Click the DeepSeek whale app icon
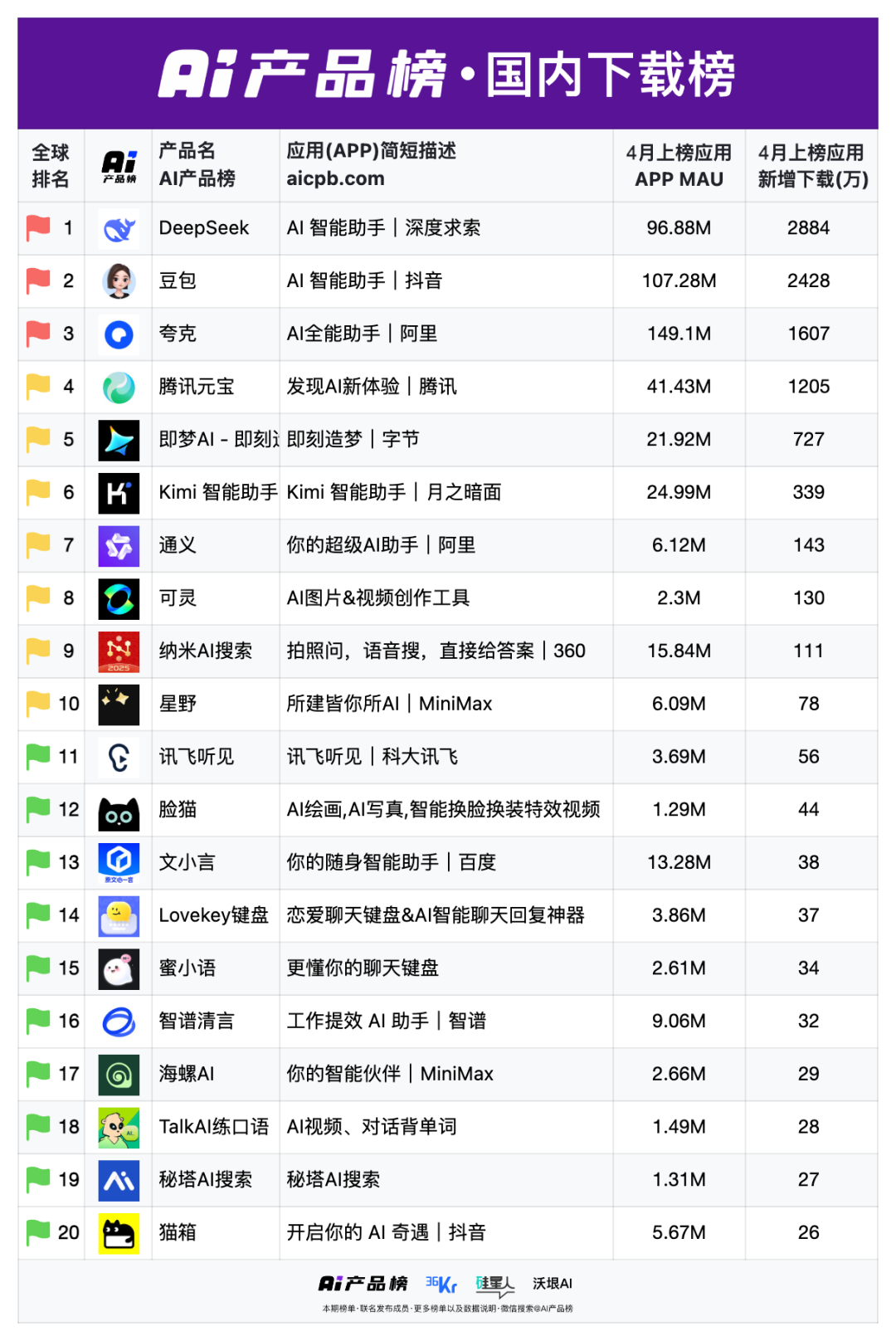Image resolution: width=896 pixels, height=1341 pixels. click(119, 228)
